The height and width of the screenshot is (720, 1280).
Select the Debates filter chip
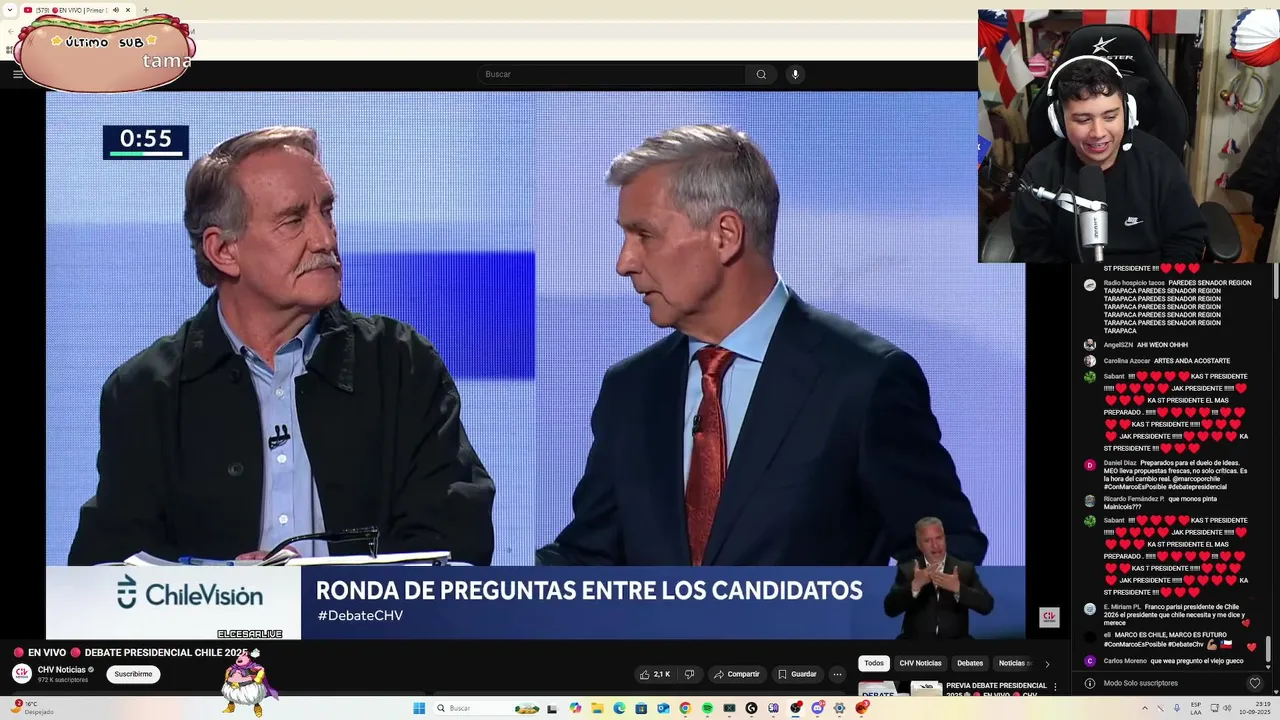pos(970,663)
